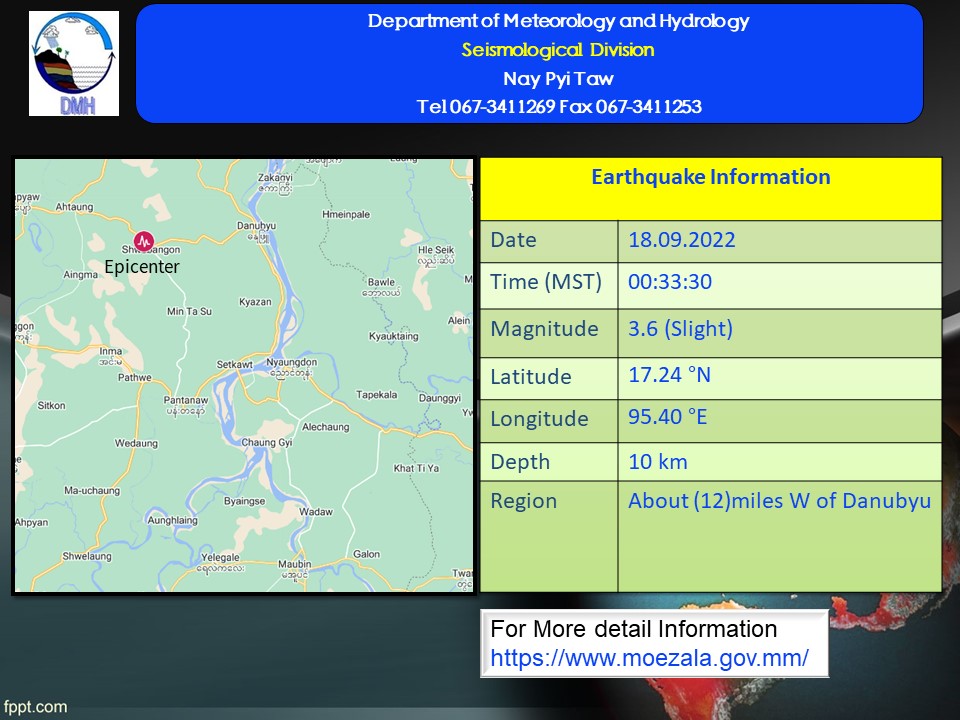Click Sitkon label on map
960x720 pixels.
coord(51,406)
